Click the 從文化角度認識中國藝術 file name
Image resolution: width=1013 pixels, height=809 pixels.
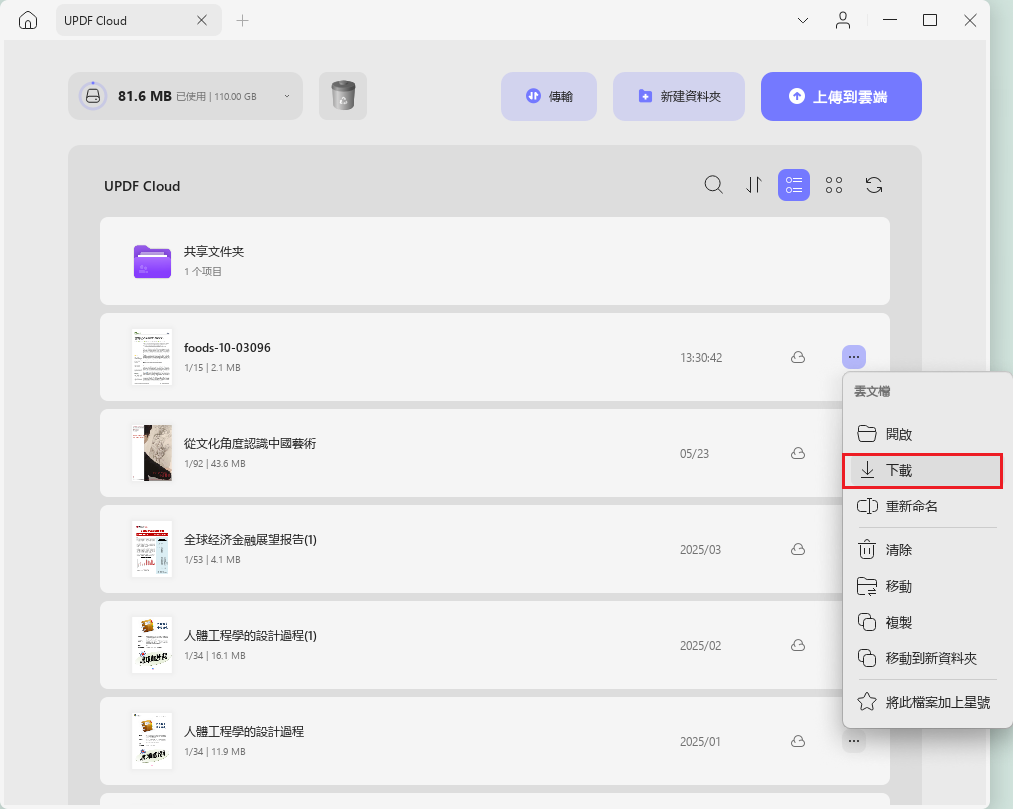click(250, 443)
